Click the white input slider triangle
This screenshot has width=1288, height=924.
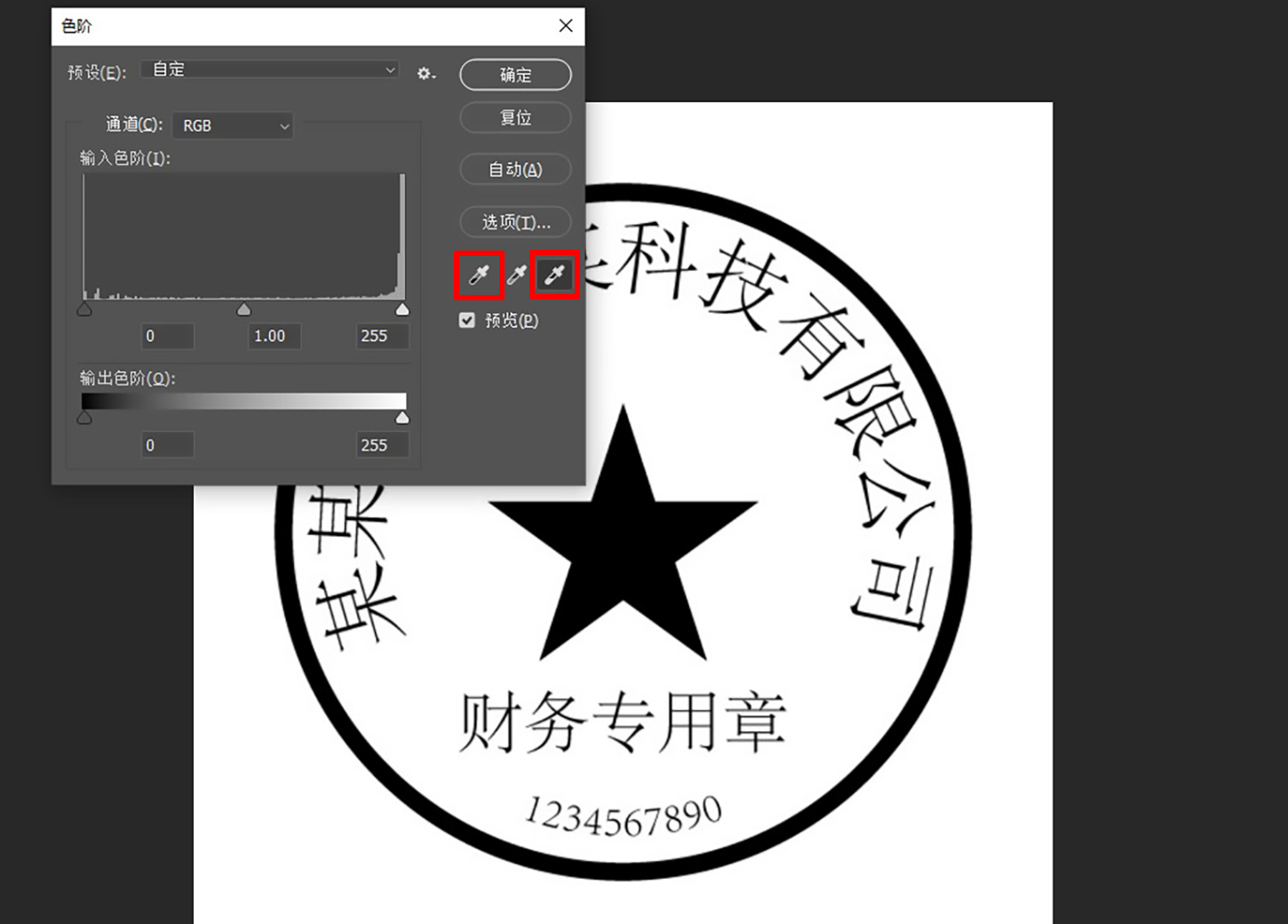click(x=402, y=308)
